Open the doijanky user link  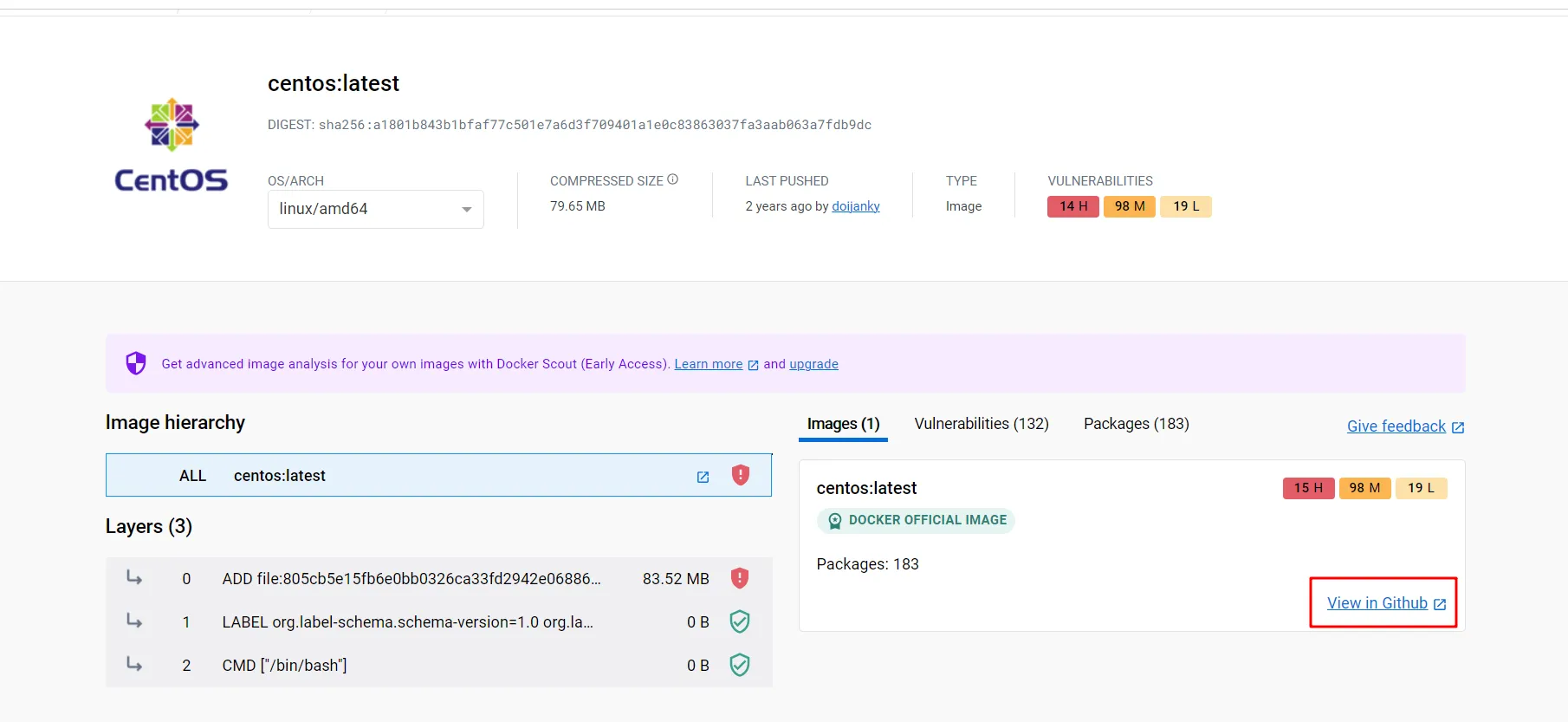pyautogui.click(x=855, y=206)
